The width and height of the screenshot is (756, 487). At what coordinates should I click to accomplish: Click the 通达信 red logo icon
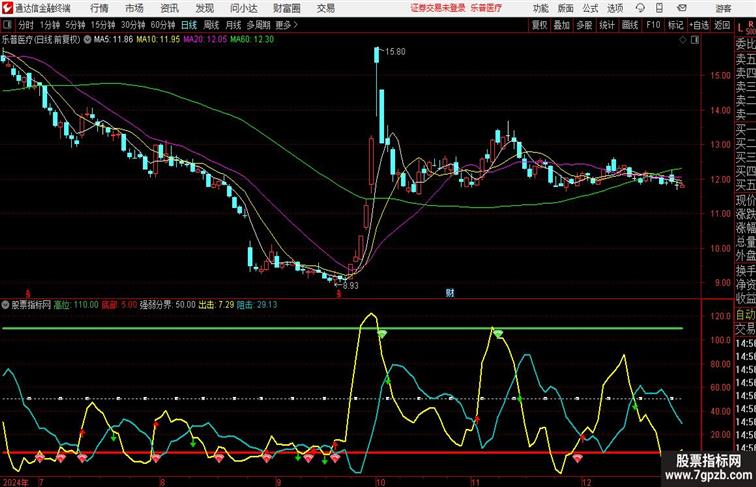click(x=7, y=8)
